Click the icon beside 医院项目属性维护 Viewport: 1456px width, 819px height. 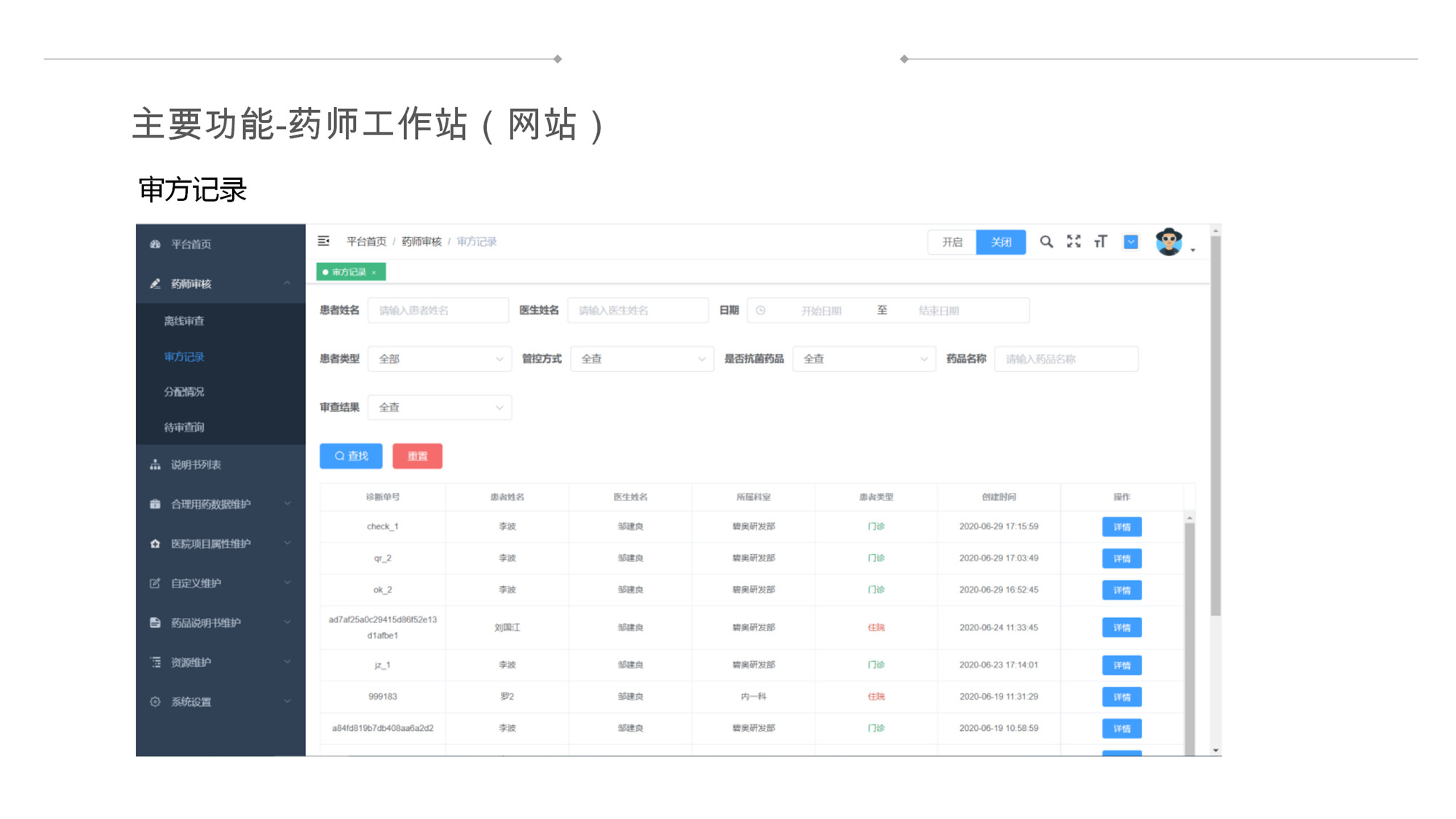point(155,543)
